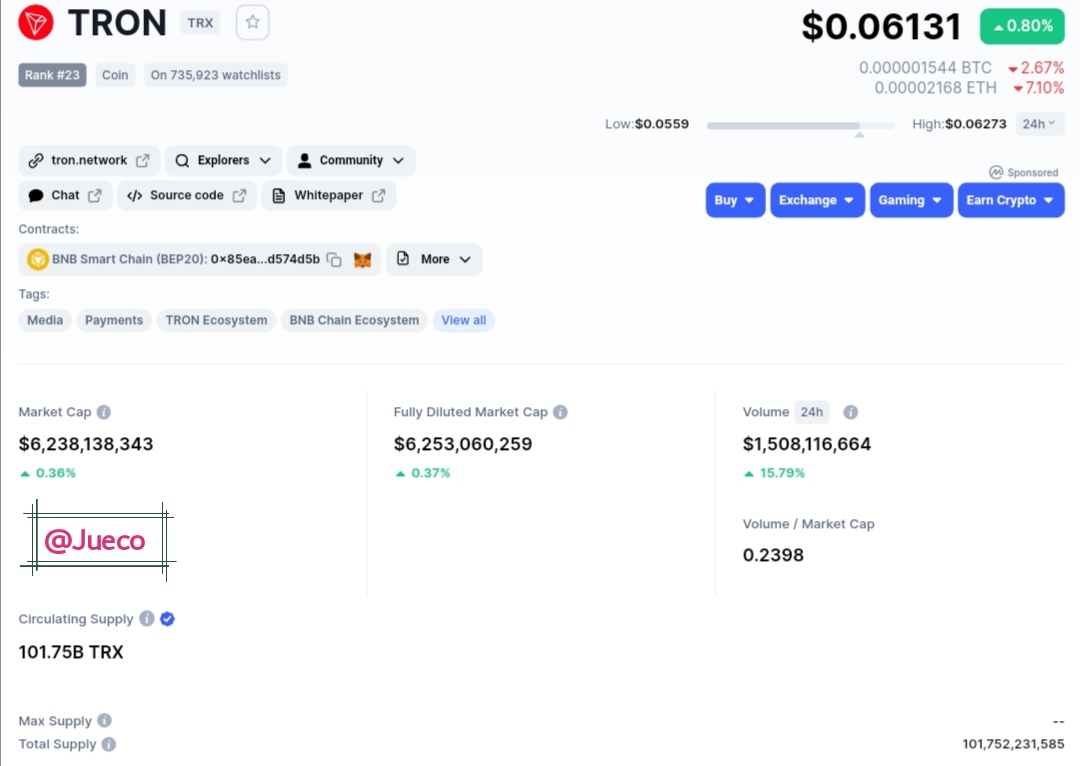Click the TRON logo icon
1080x766 pixels.
(36, 22)
